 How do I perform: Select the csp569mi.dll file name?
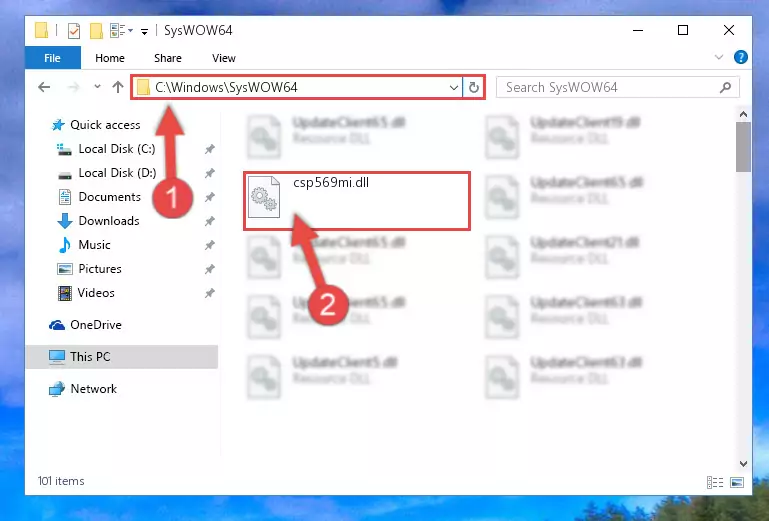tap(331, 182)
